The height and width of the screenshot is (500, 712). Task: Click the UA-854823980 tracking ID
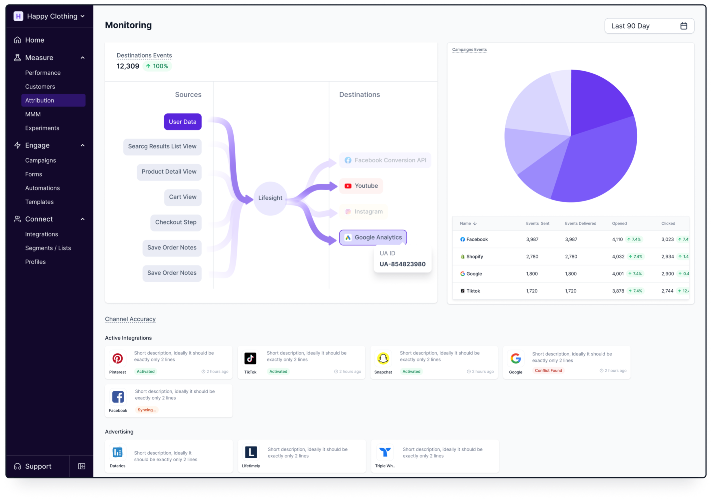coord(402,264)
